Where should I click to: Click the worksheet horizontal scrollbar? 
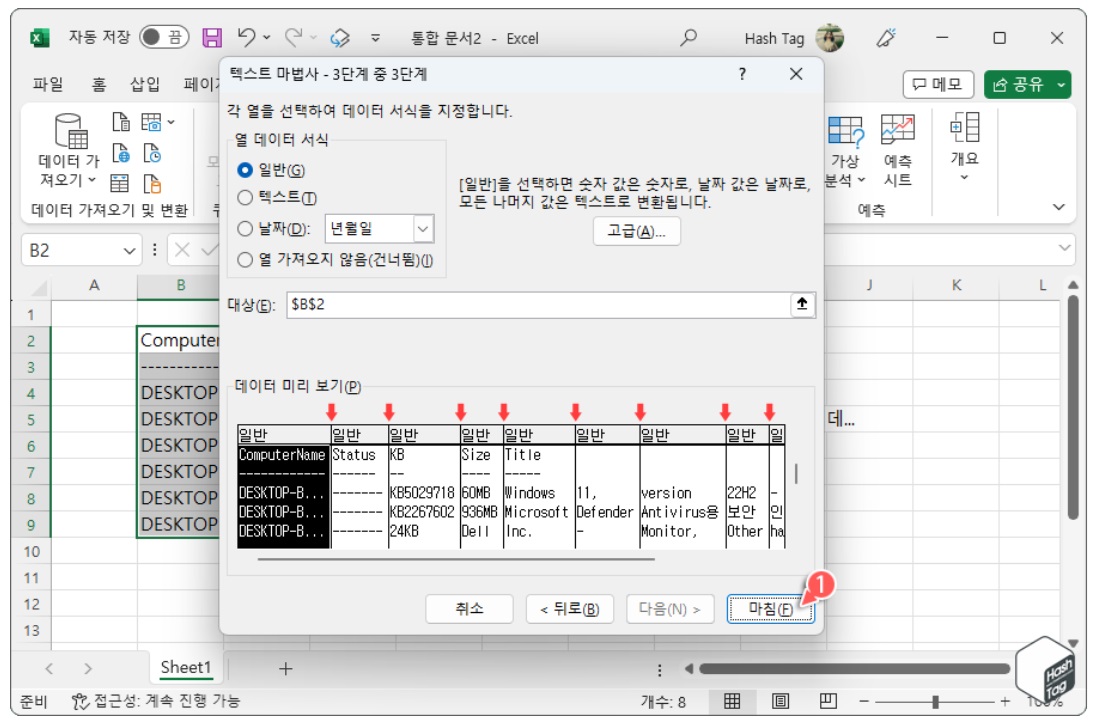pos(855,669)
